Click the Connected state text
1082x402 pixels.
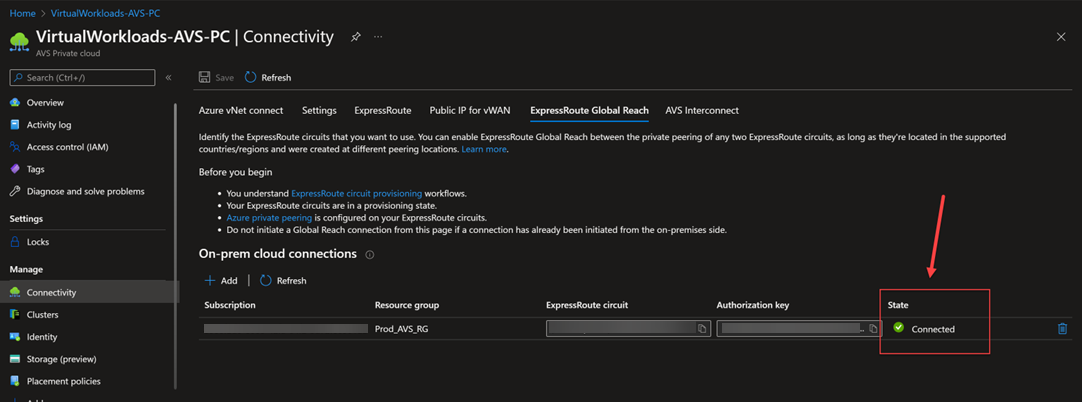pyautogui.click(x=933, y=329)
